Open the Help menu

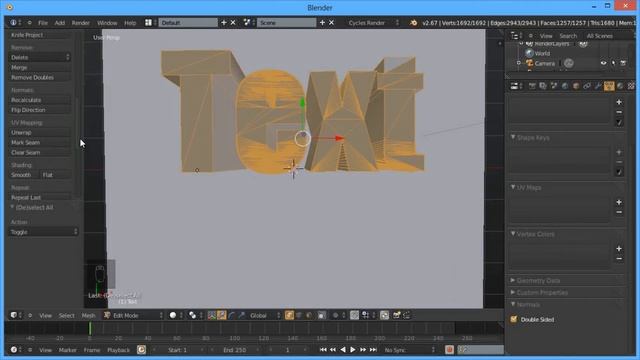[x=130, y=23]
